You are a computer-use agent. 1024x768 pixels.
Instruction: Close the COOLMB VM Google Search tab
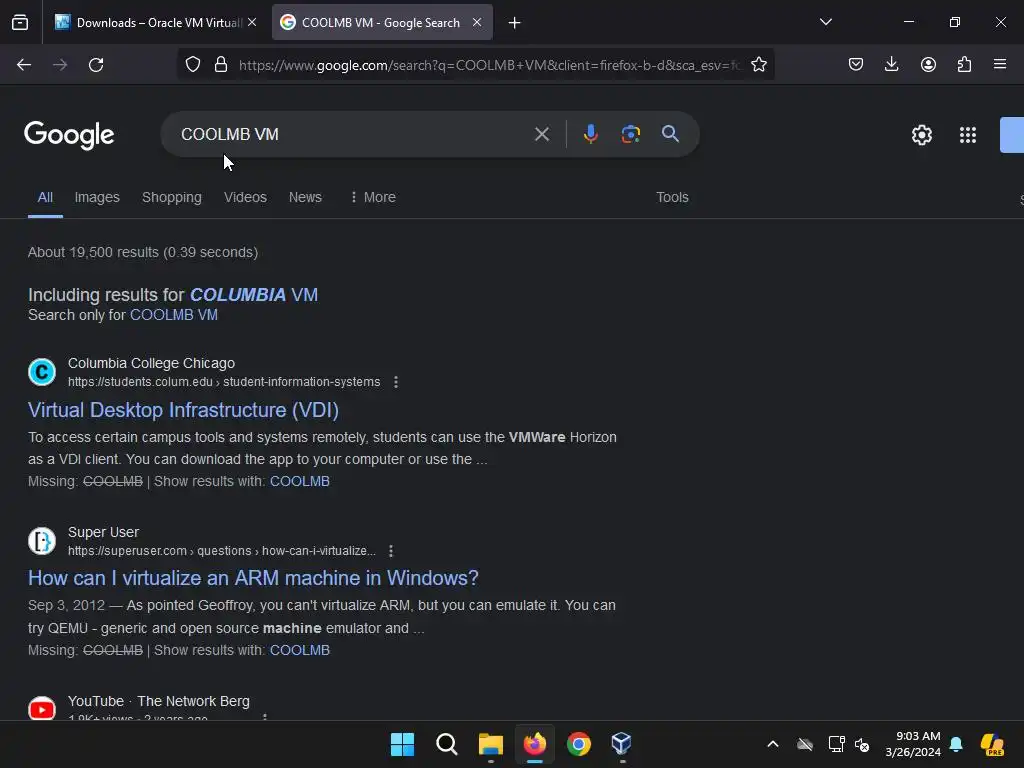(477, 22)
